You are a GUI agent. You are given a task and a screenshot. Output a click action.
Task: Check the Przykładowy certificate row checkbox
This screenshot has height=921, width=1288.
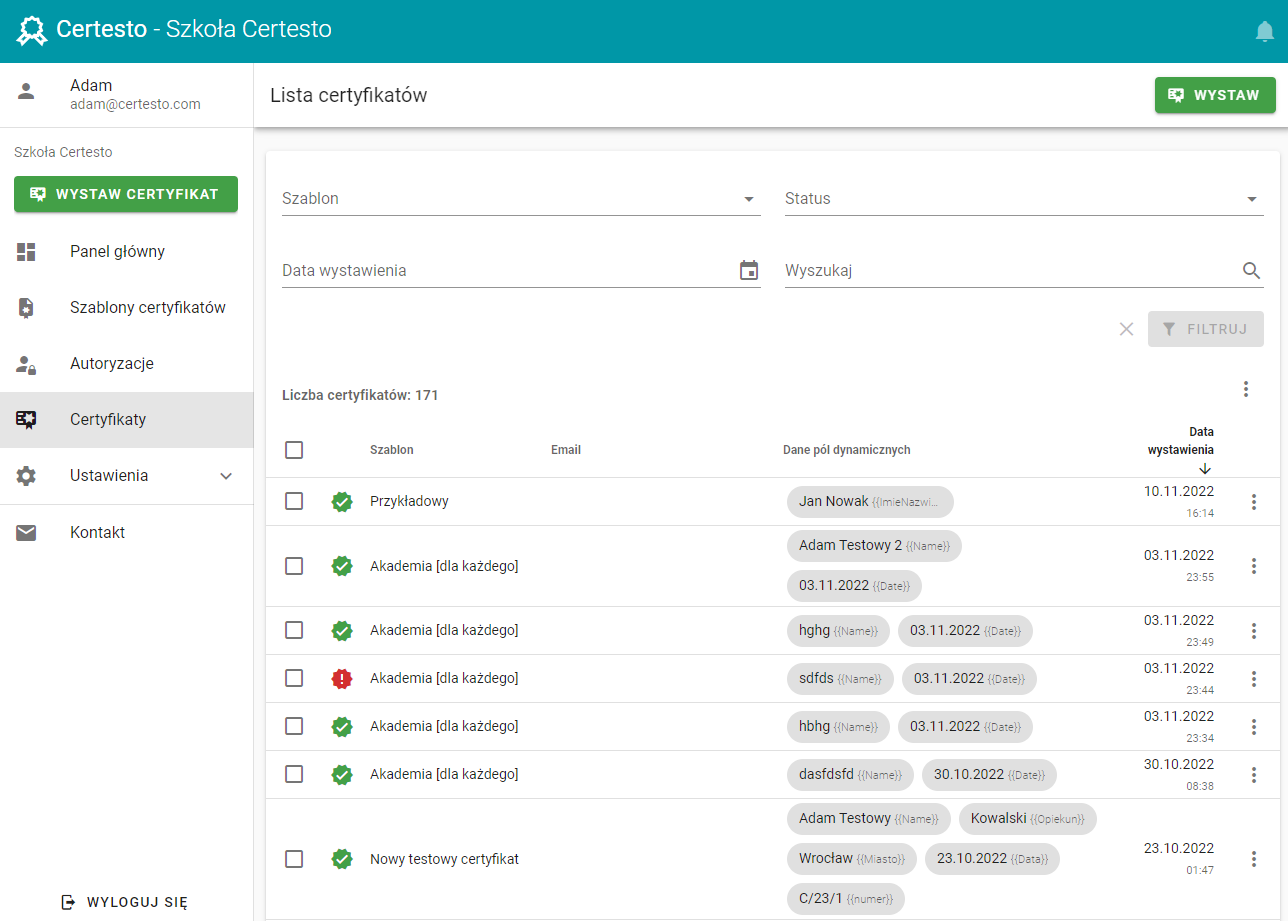(x=294, y=502)
